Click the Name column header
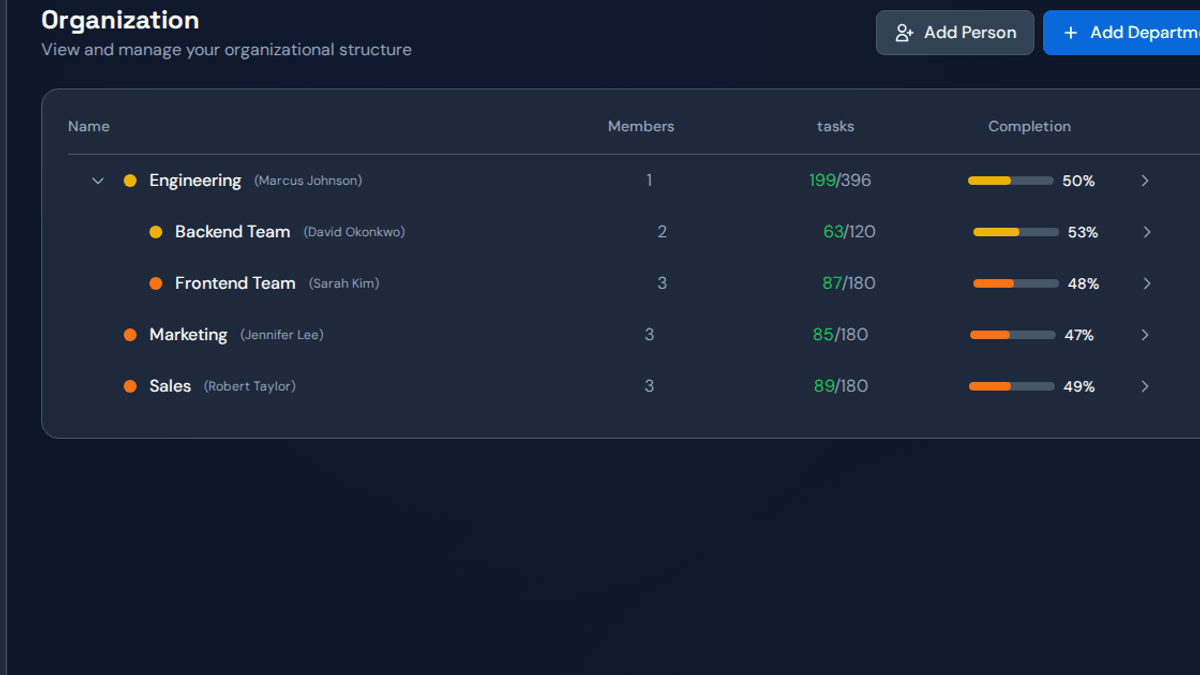 [x=89, y=126]
